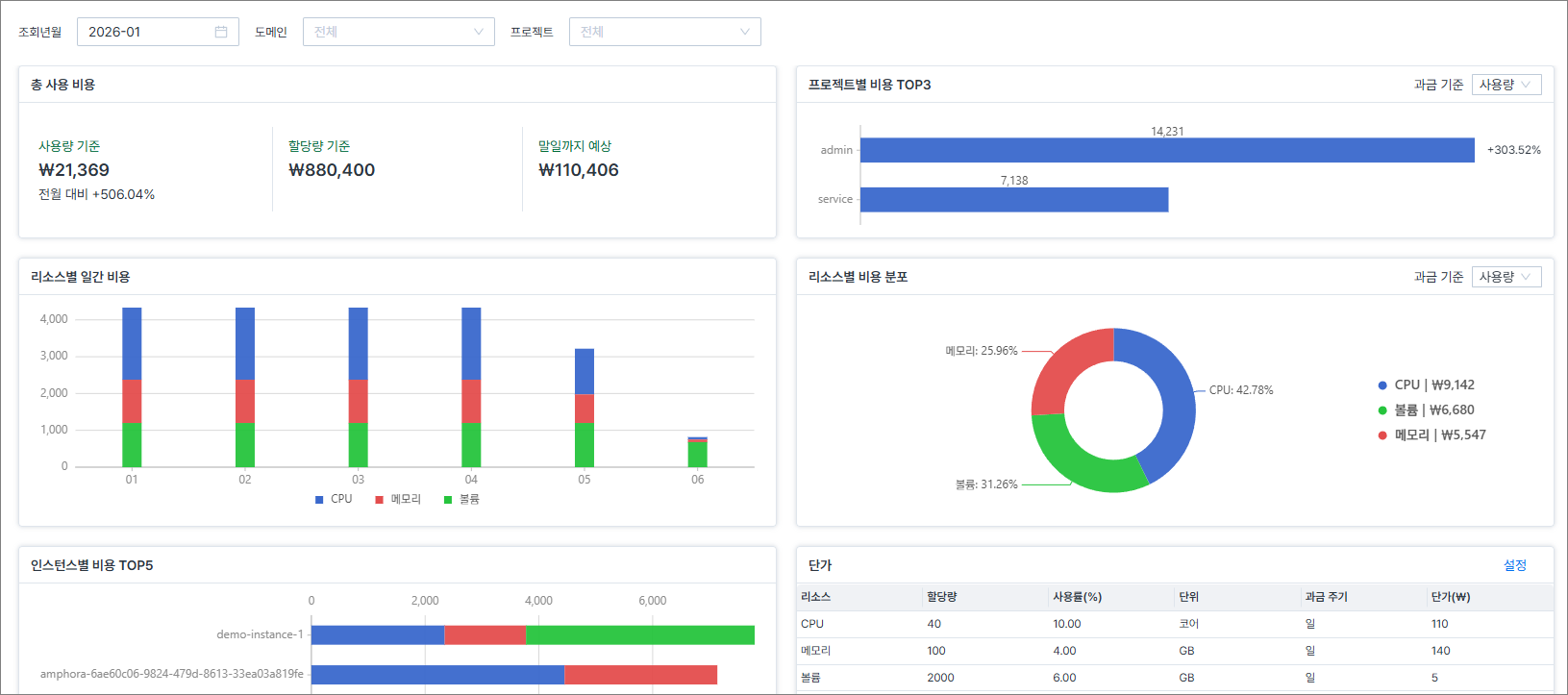Click the admin project bar
This screenshot has width=1568, height=695.
1166,150
